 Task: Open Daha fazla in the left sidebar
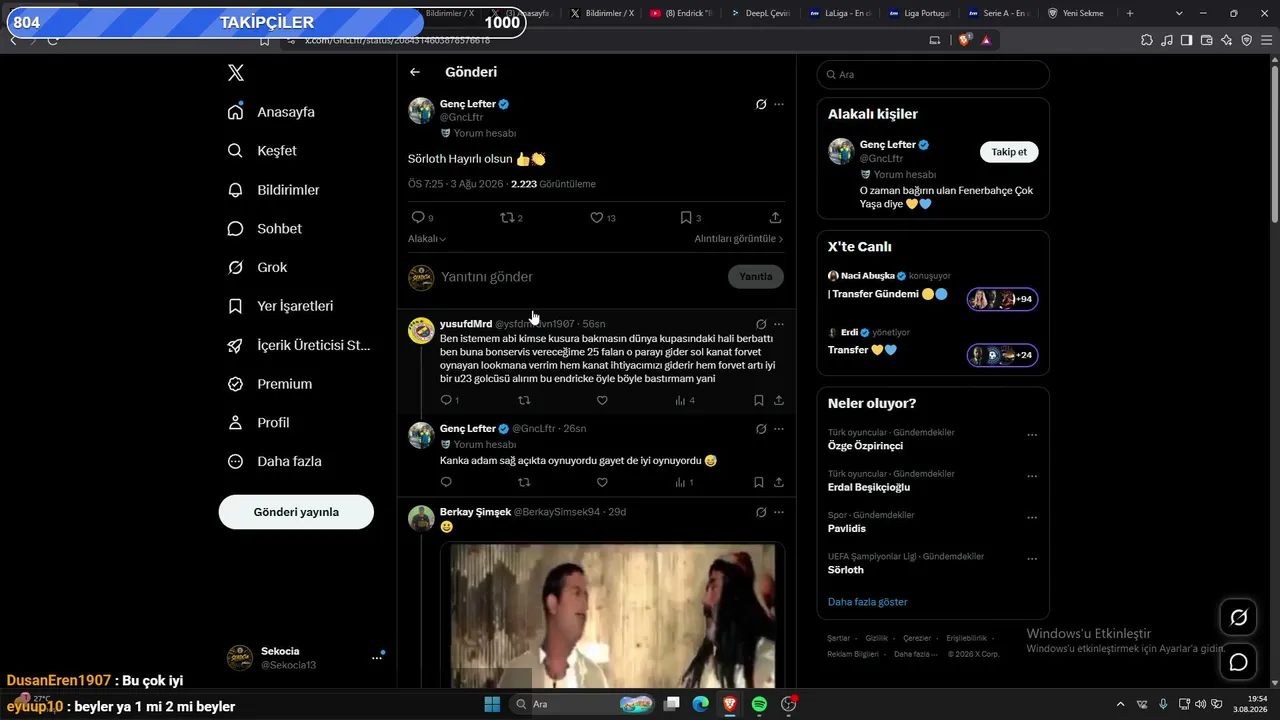point(275,462)
